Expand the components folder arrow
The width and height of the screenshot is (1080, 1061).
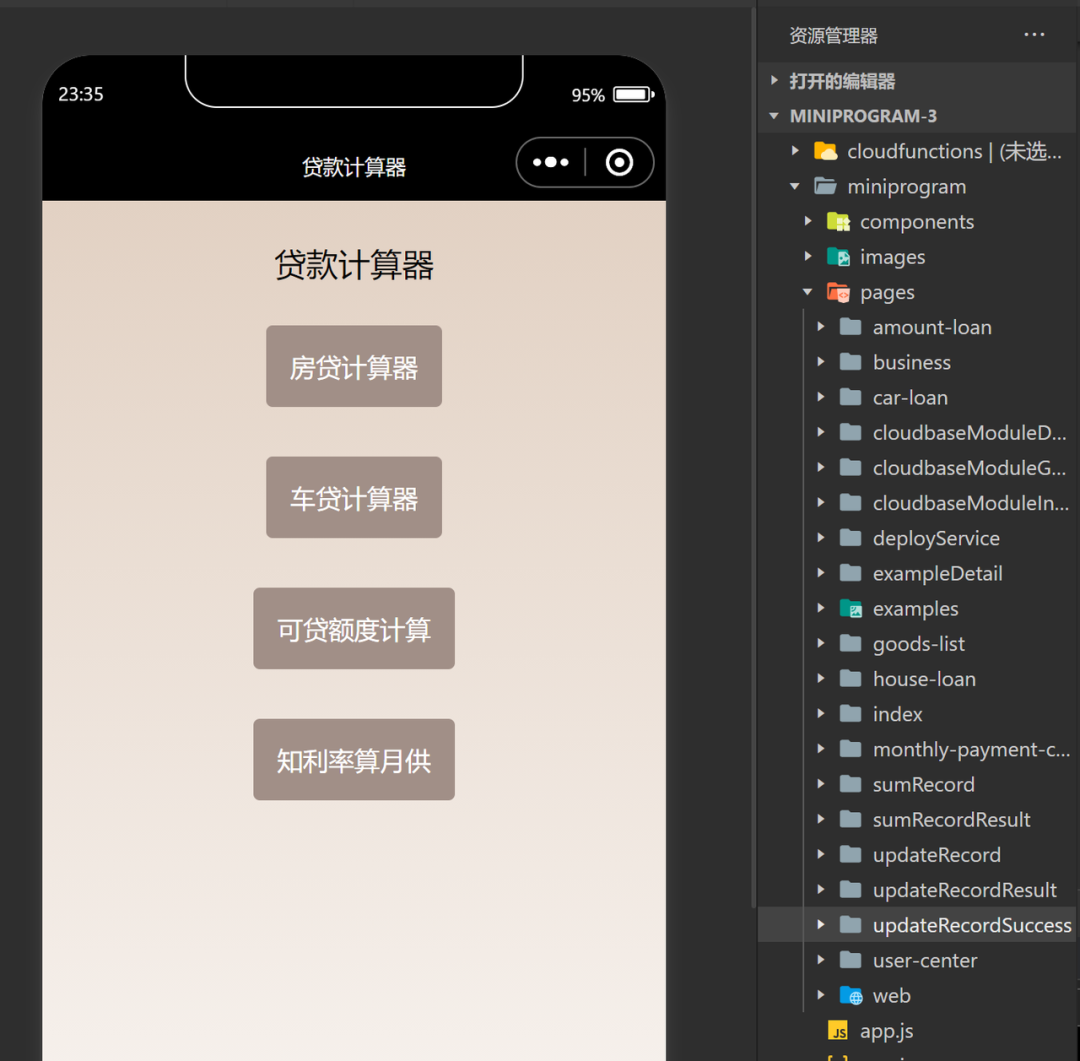[x=808, y=221]
